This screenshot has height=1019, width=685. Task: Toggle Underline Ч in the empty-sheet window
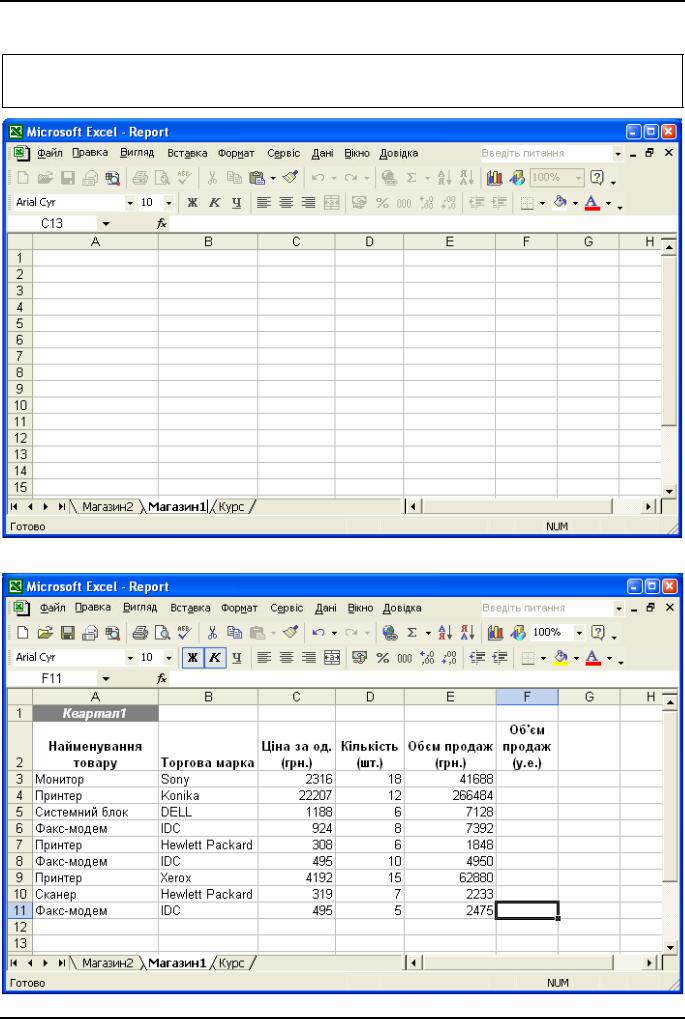(x=237, y=203)
